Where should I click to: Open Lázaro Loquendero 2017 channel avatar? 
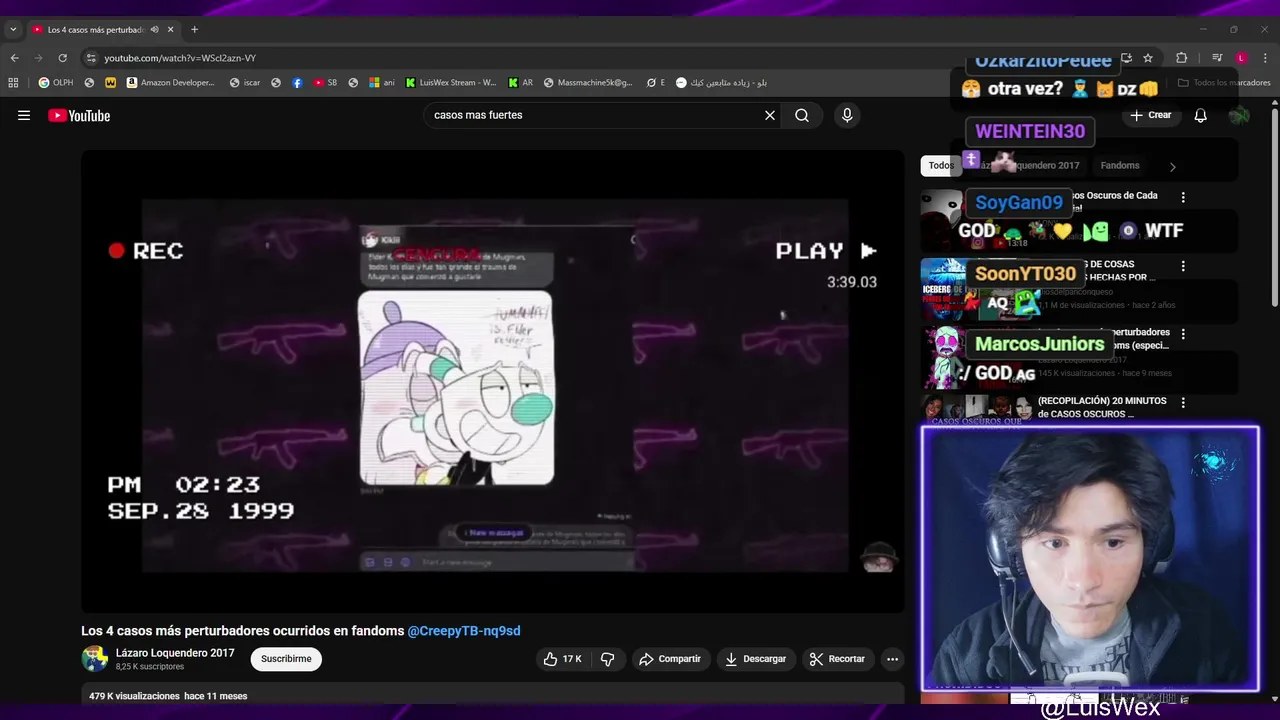click(x=95, y=659)
